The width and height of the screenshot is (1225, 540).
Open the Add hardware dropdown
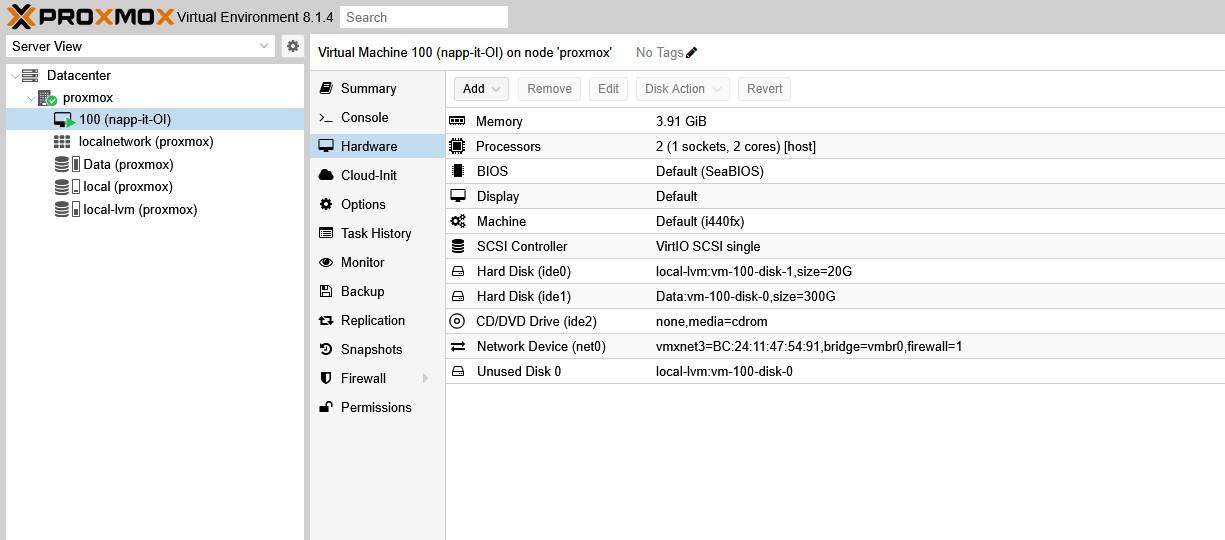(481, 89)
